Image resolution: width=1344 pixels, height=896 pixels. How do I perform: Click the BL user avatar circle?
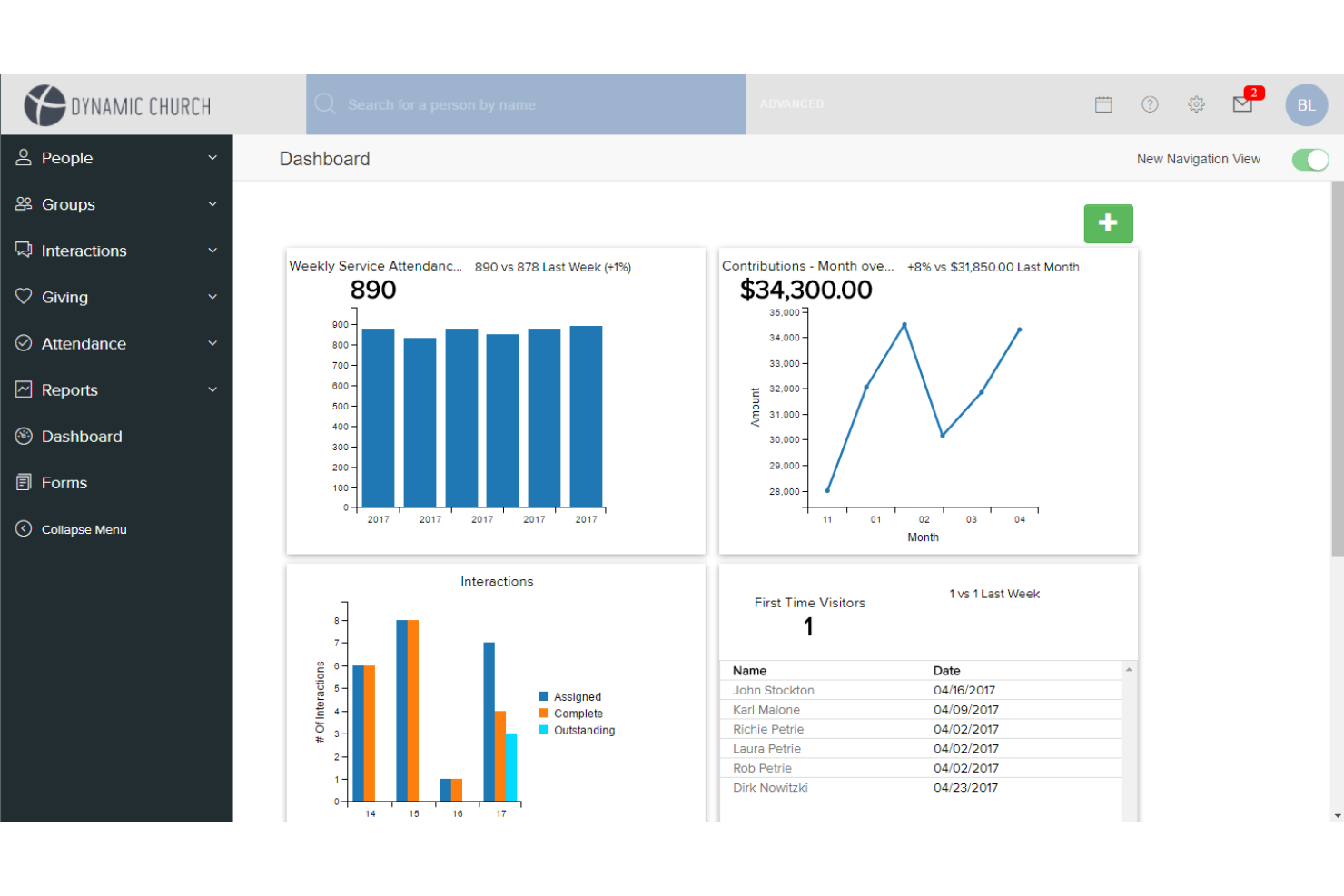click(1306, 104)
